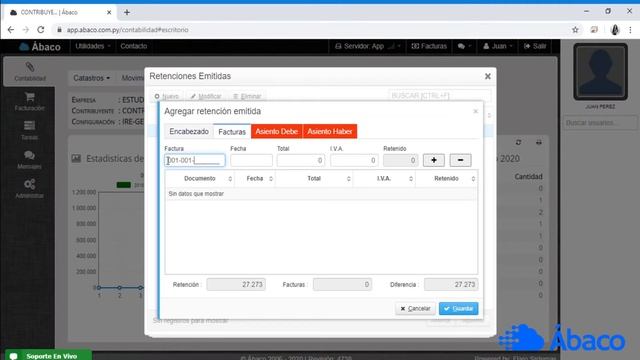Open the Catastros dropdown menu

point(91,78)
